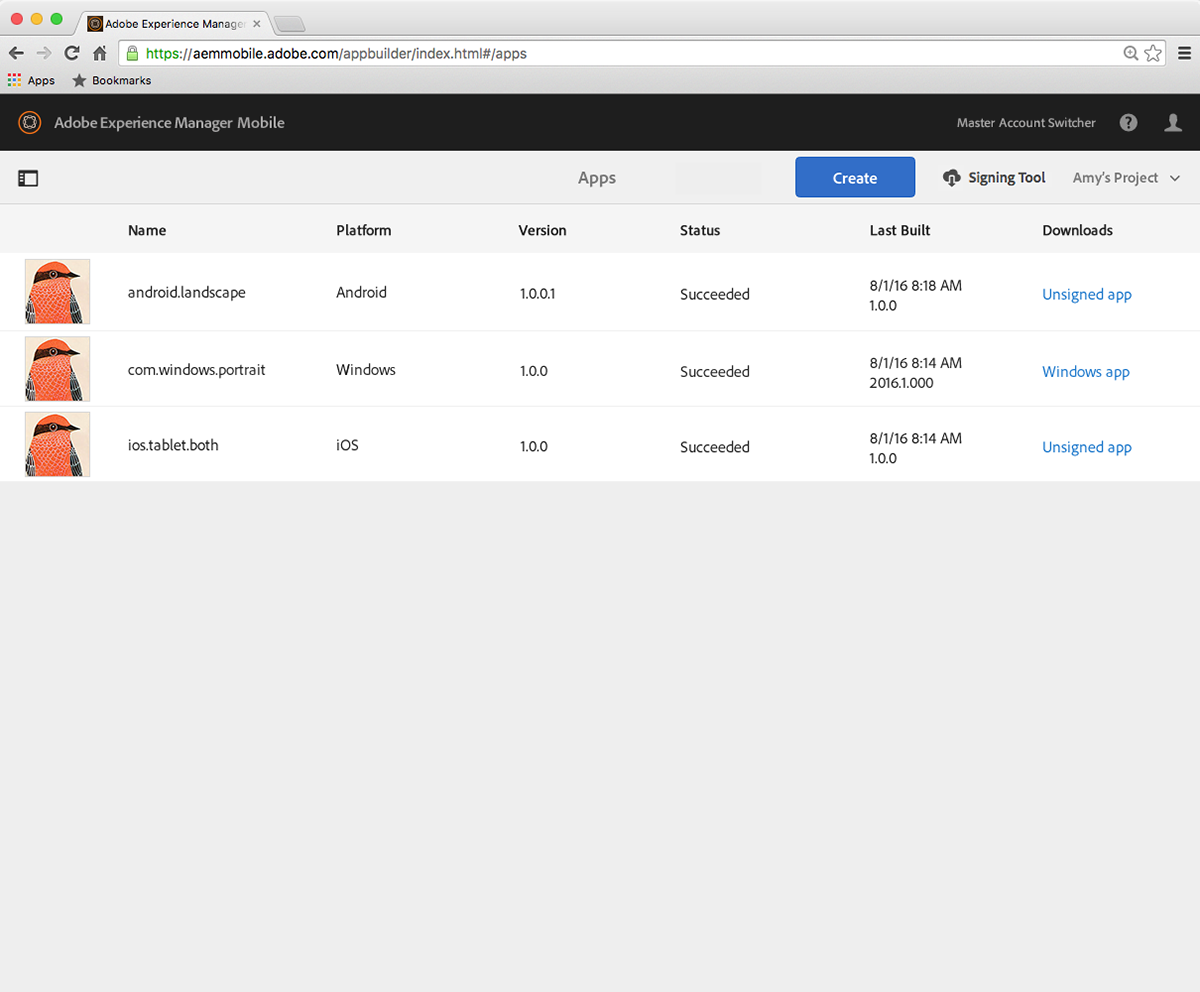Click the Android platform cell
The height and width of the screenshot is (992, 1200).
coord(361,293)
